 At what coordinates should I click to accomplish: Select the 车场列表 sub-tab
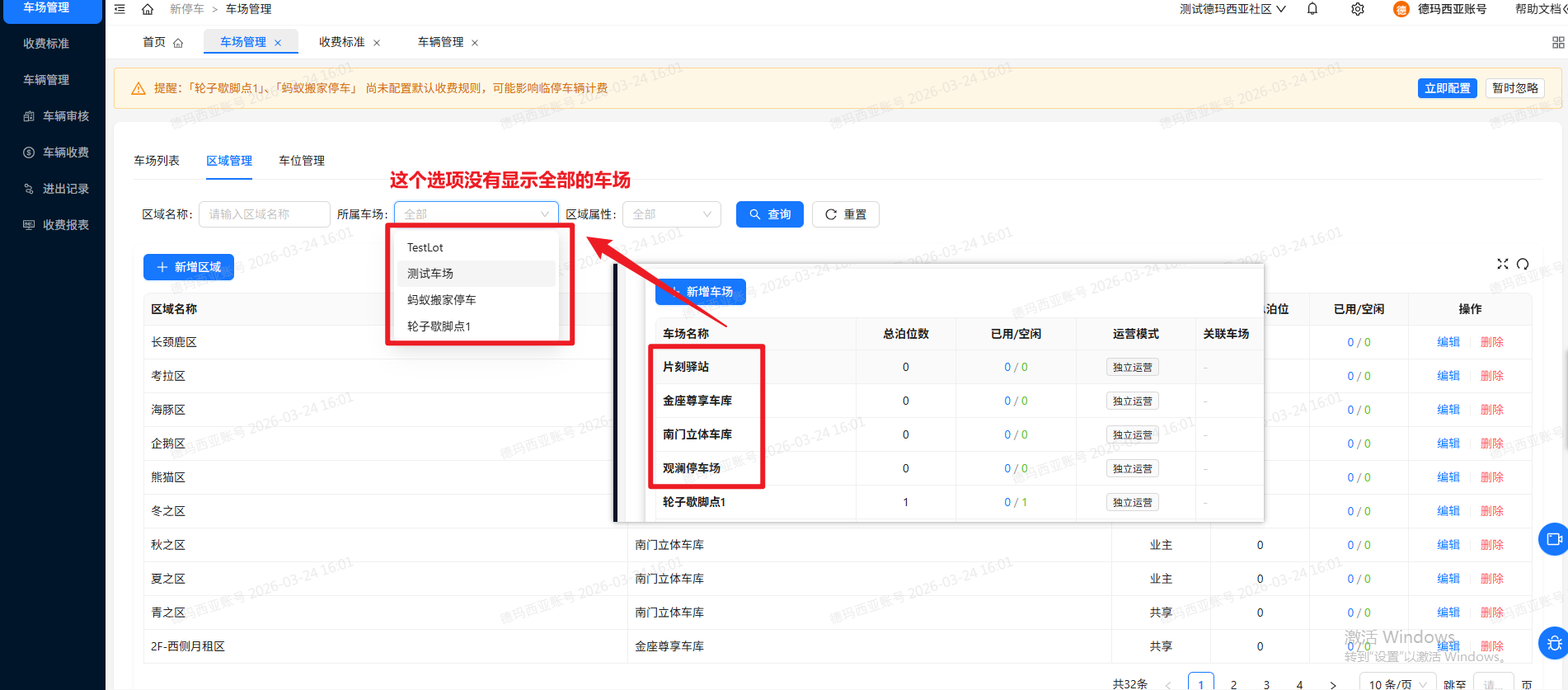157,161
